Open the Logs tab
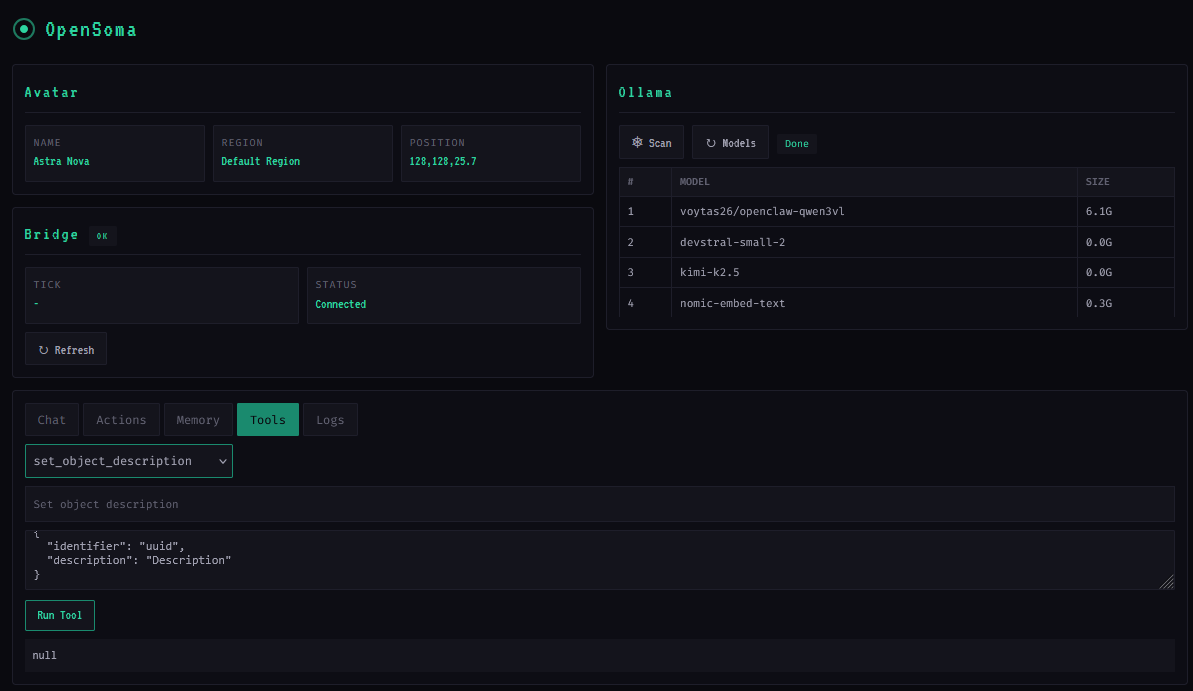This screenshot has width=1193, height=691. click(x=330, y=419)
